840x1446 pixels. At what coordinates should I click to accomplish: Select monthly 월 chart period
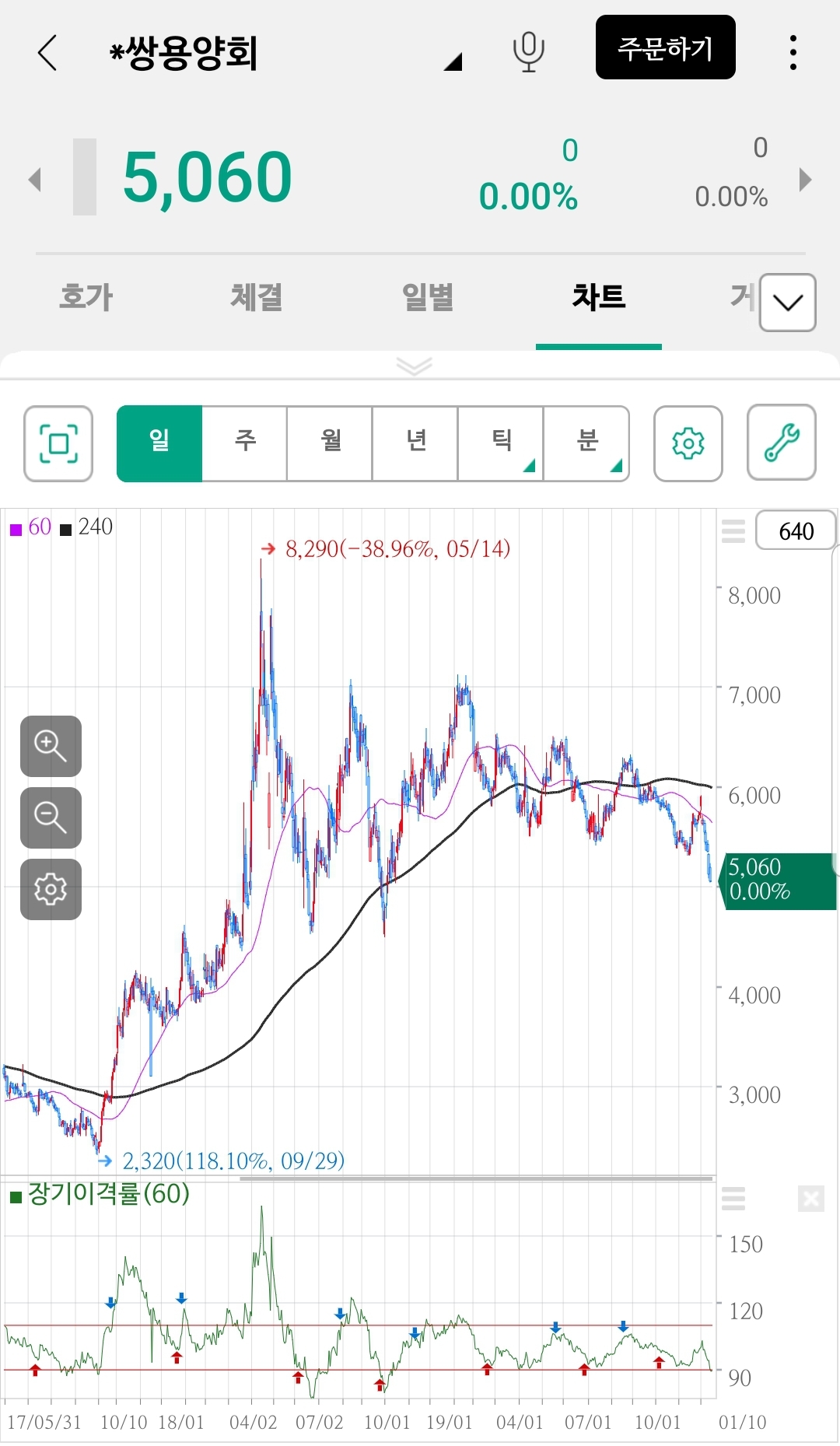331,443
